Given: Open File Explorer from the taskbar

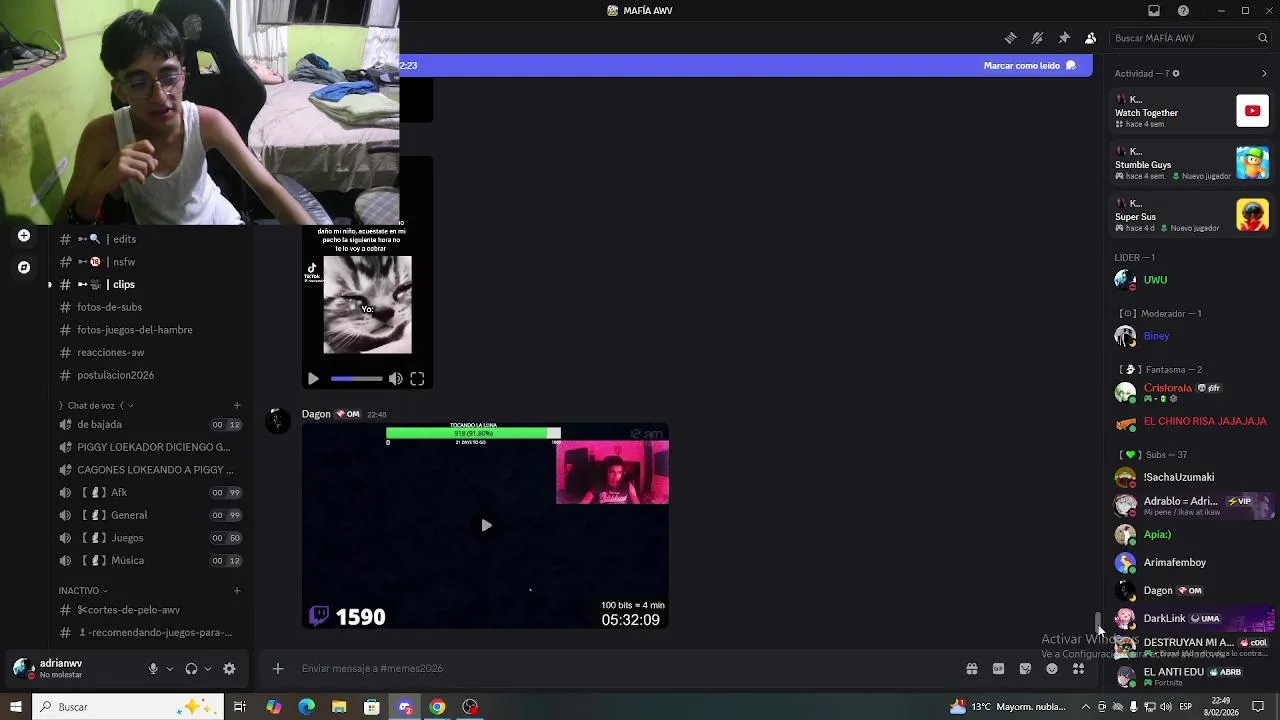Looking at the screenshot, I should 339,707.
